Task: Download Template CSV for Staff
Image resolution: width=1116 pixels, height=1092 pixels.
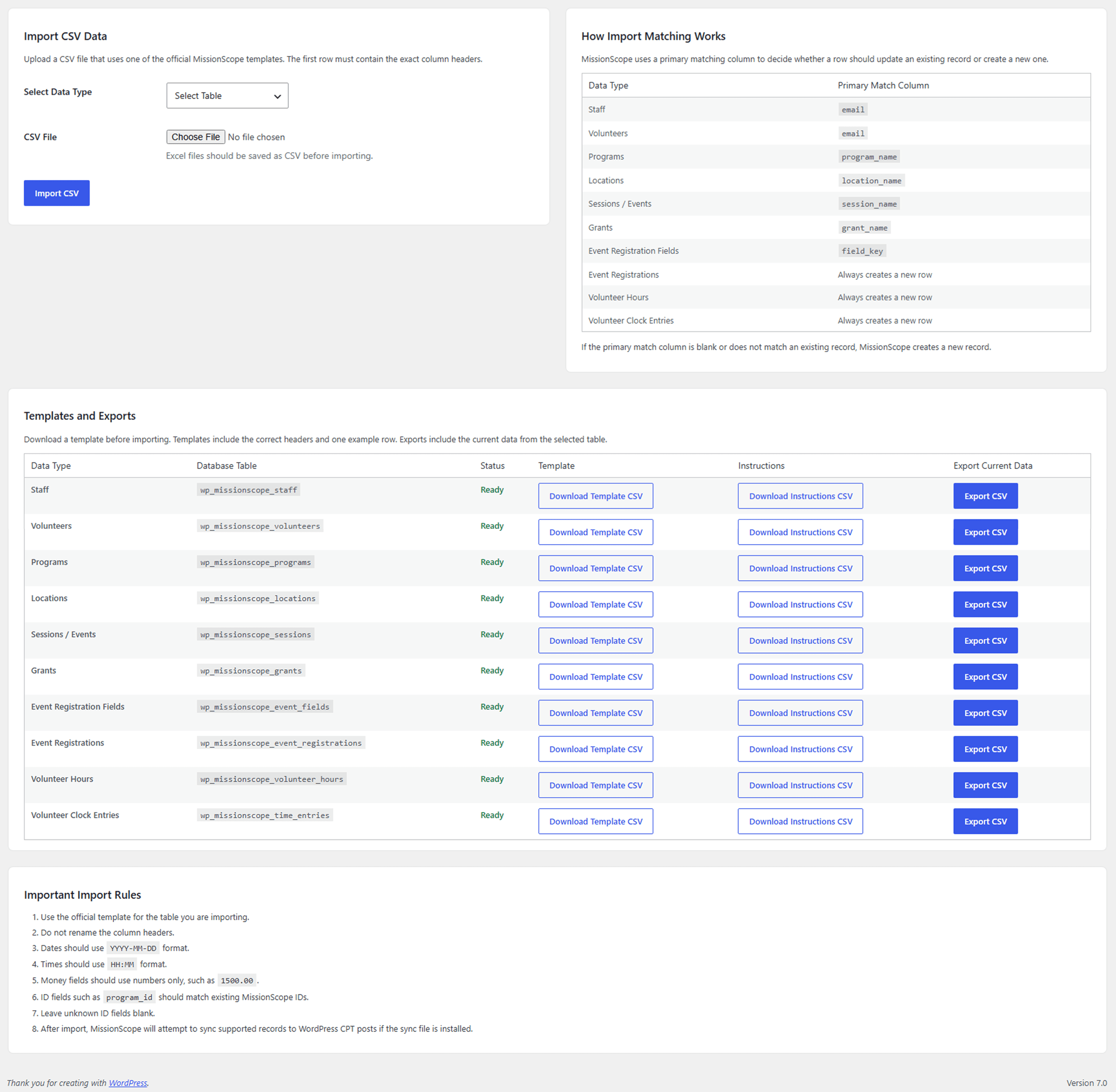Action: tap(595, 496)
